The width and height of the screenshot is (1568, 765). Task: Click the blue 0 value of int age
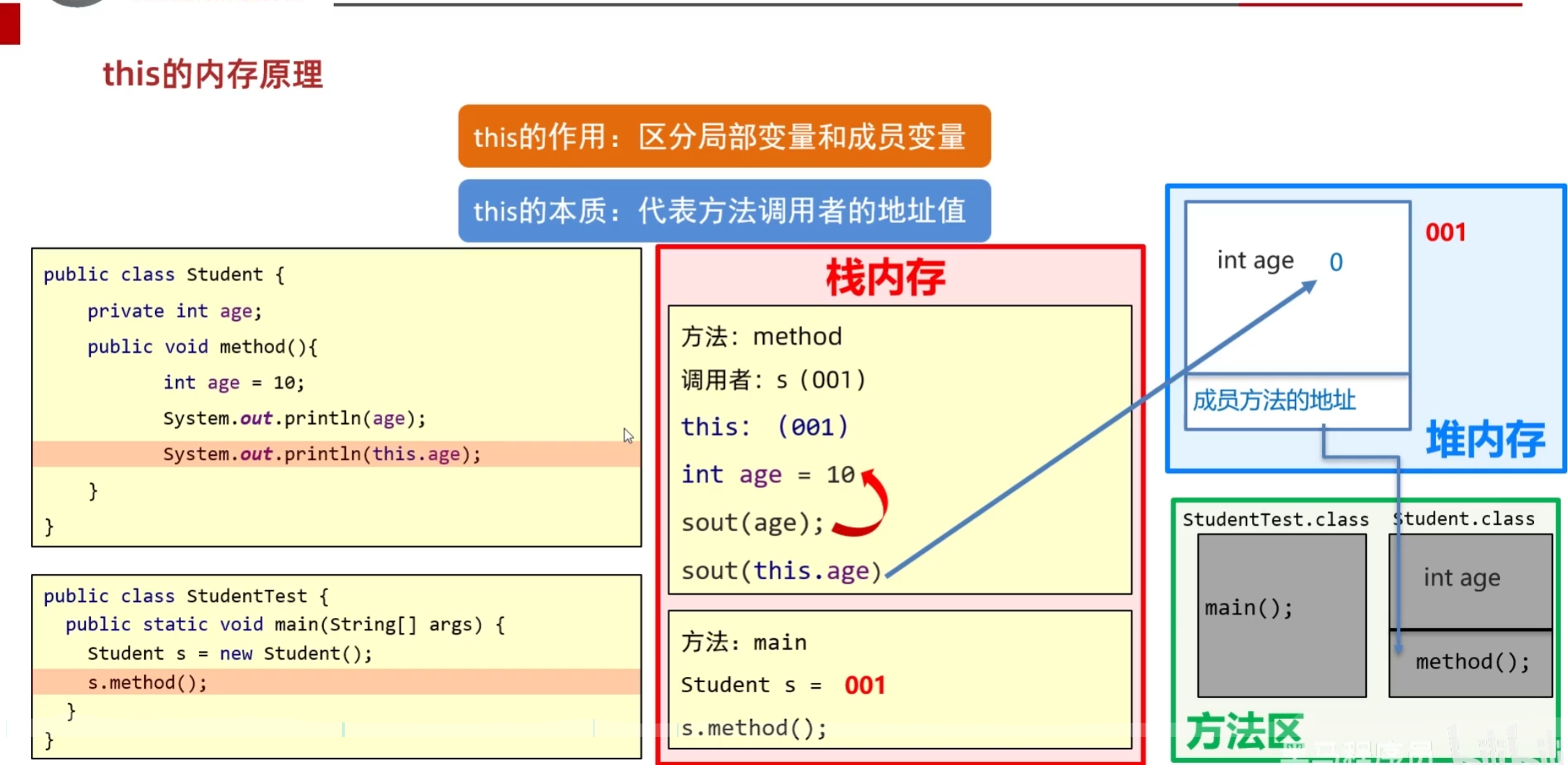(x=1336, y=262)
